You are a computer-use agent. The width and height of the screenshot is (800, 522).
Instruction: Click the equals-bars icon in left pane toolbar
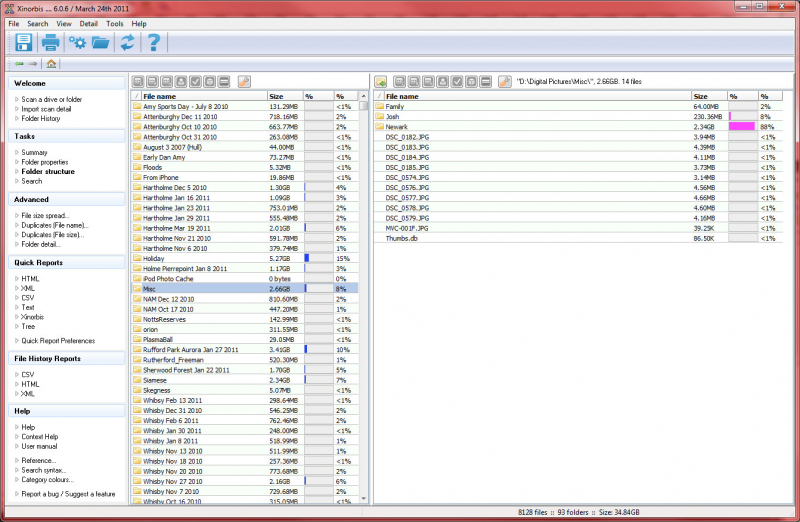point(224,82)
